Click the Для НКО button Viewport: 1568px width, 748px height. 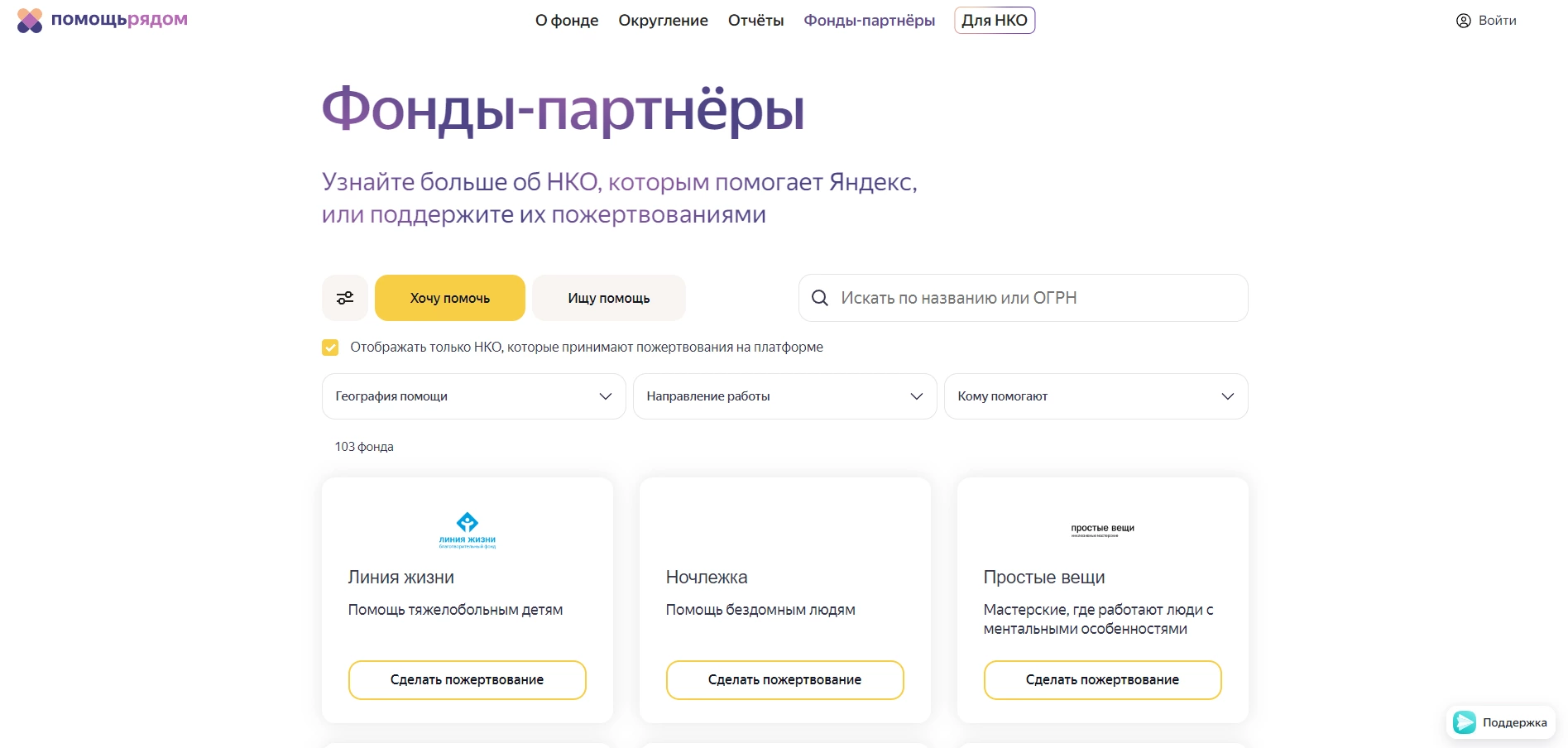pyautogui.click(x=994, y=21)
